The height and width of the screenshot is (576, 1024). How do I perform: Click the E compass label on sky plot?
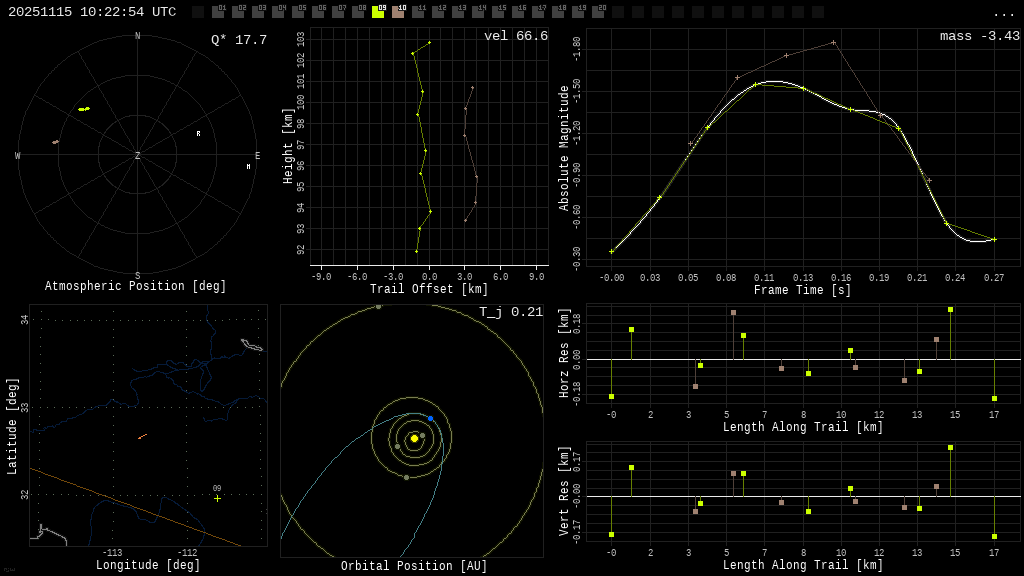click(x=257, y=155)
